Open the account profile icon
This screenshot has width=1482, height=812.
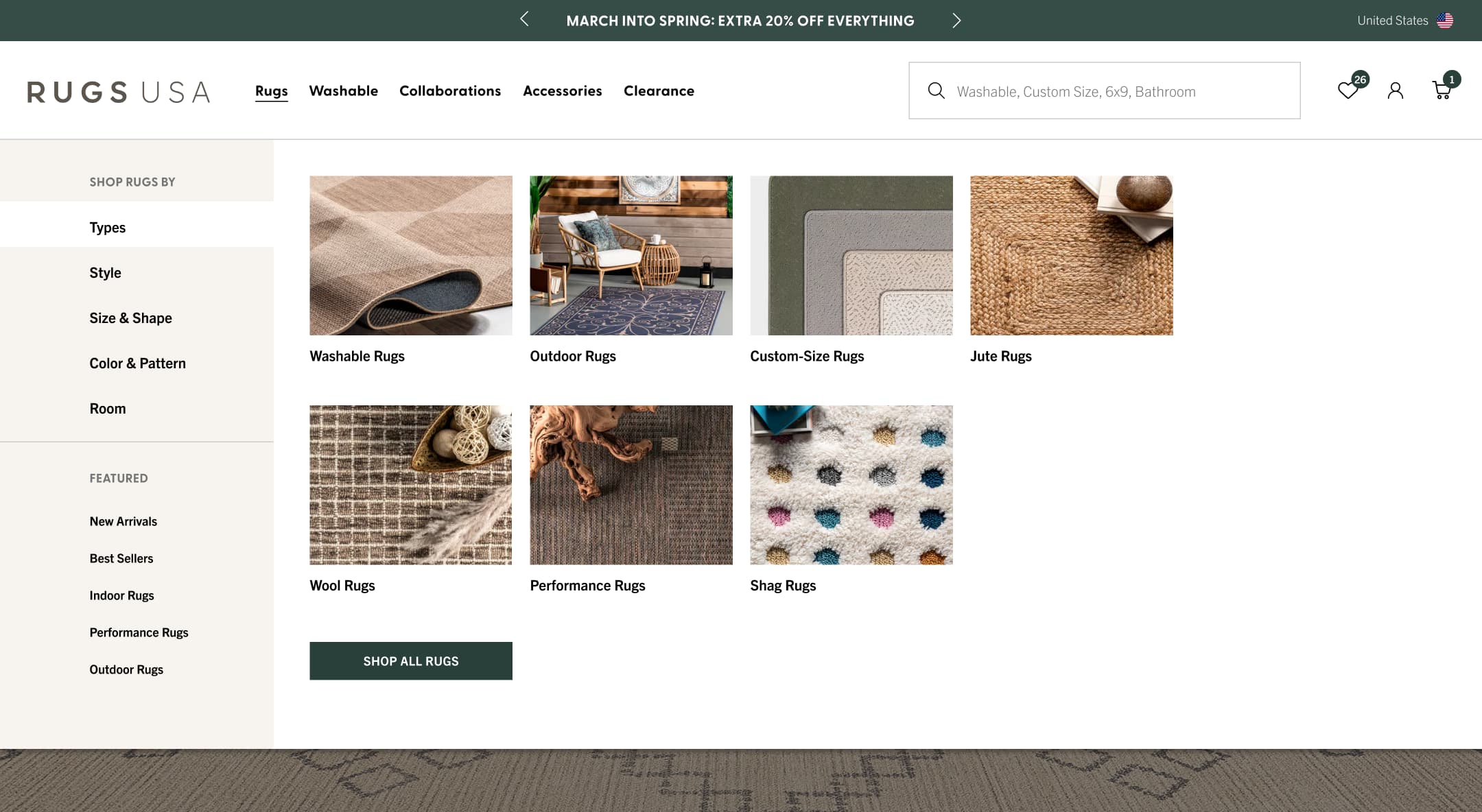pos(1395,90)
